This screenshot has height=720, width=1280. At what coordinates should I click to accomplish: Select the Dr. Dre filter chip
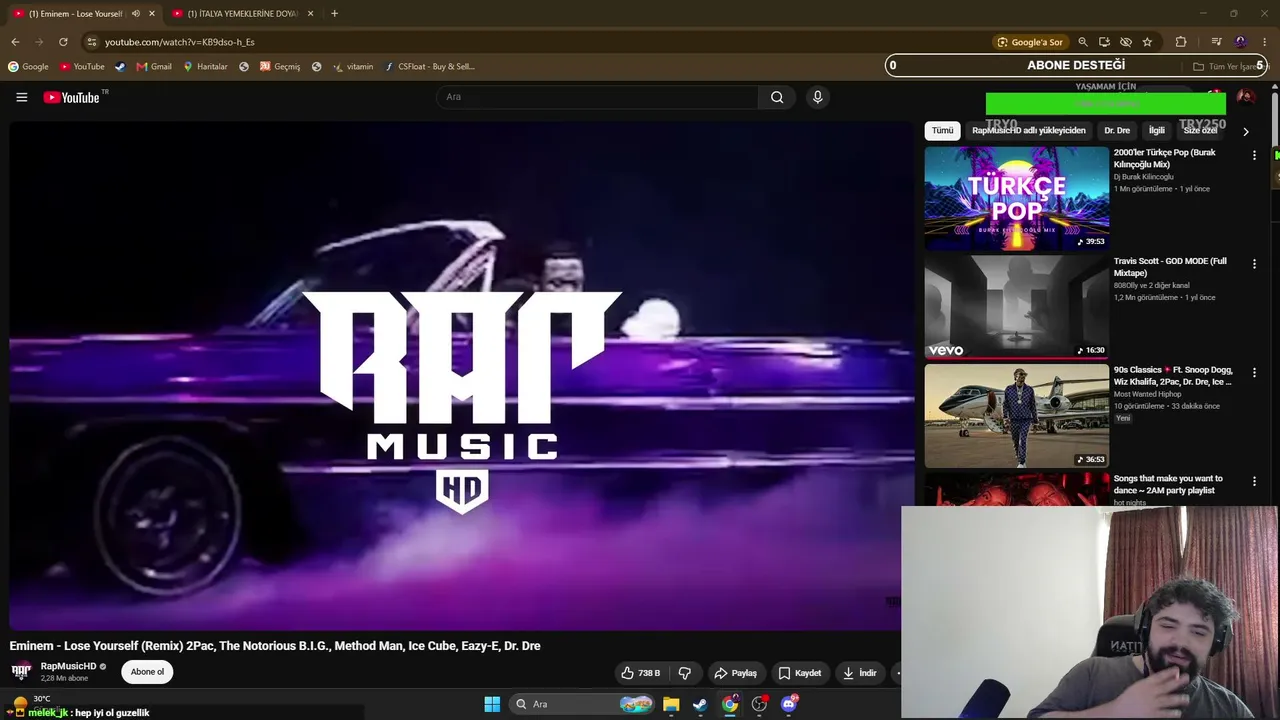tap(1117, 131)
